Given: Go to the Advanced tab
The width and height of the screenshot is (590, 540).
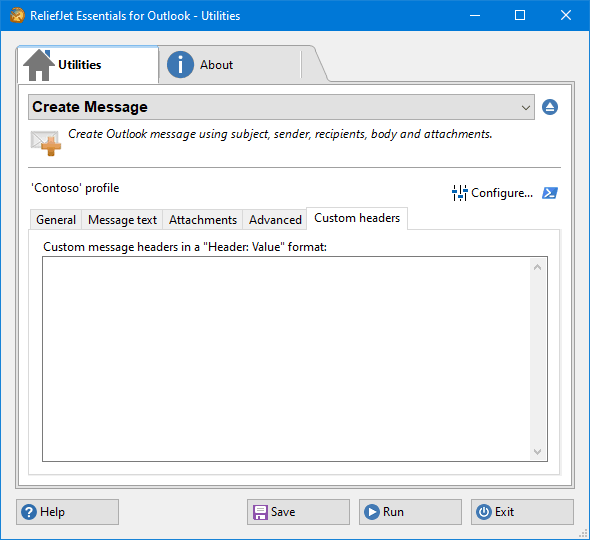Looking at the screenshot, I should pyautogui.click(x=275, y=220).
